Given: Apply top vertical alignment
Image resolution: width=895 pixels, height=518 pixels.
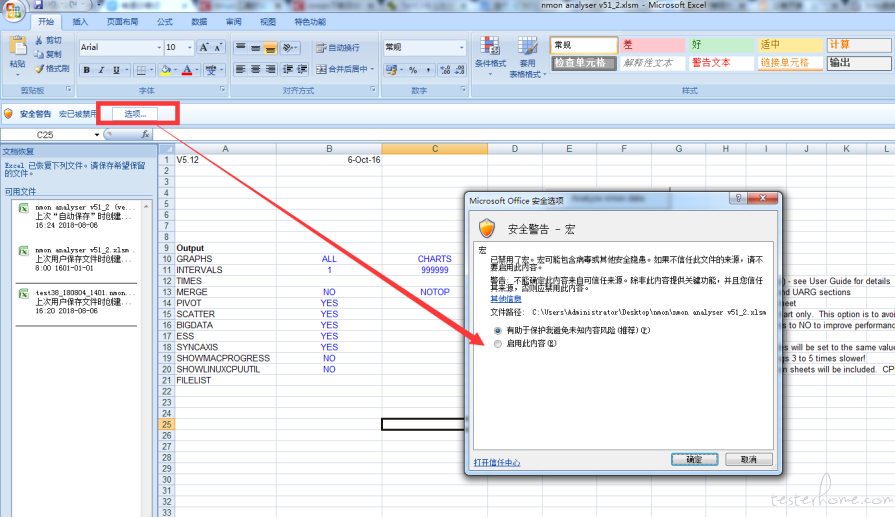Looking at the screenshot, I should [x=241, y=47].
